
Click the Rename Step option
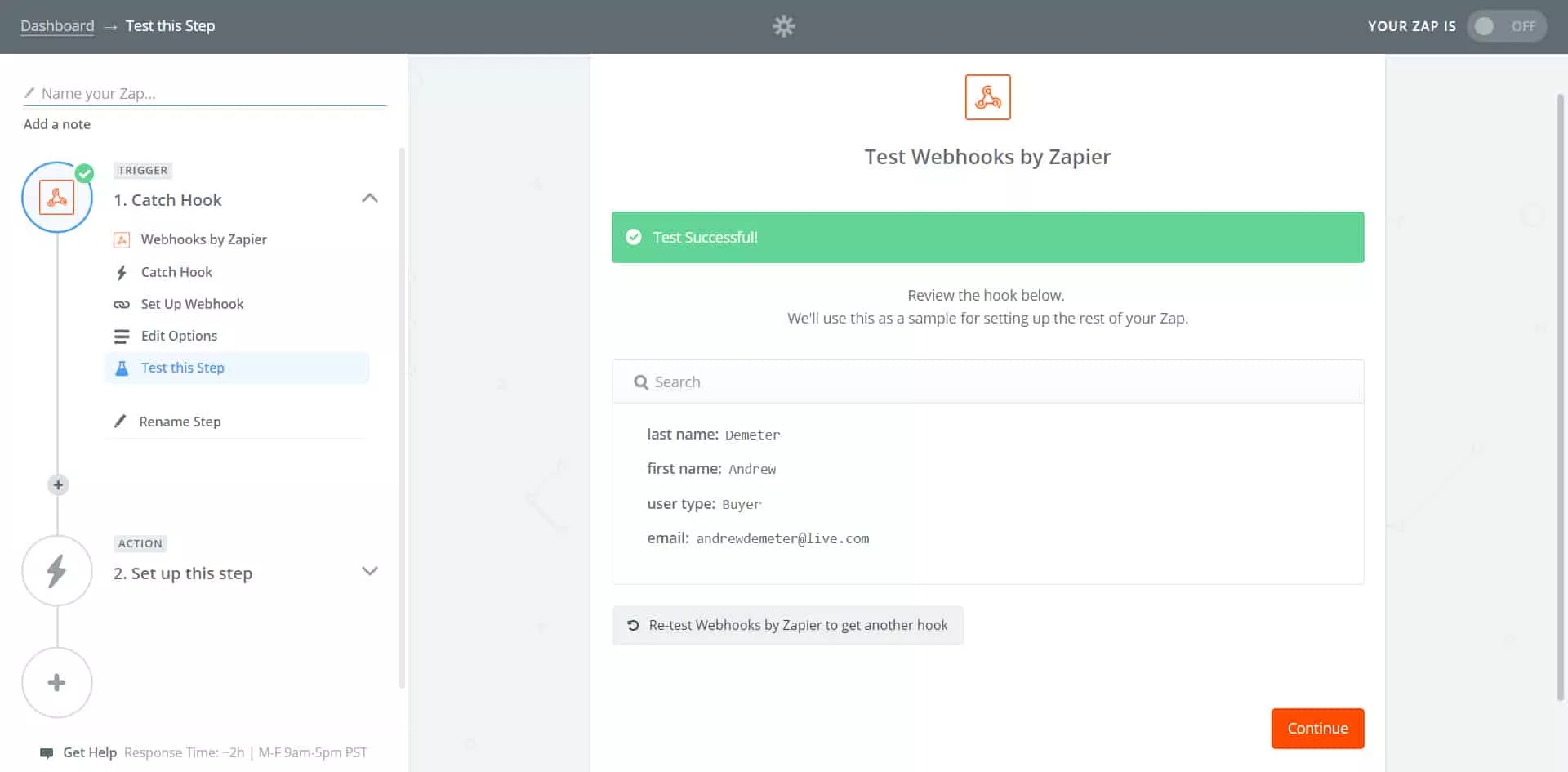point(180,422)
